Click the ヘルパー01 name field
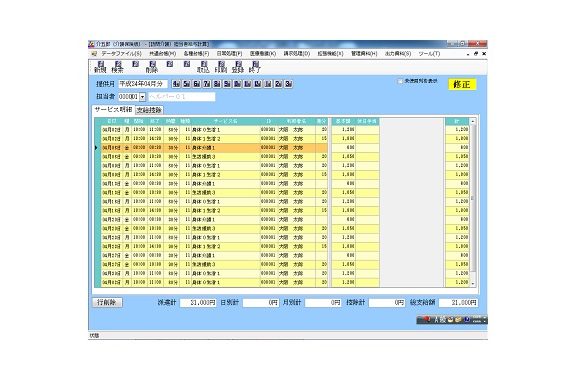 click(x=182, y=97)
